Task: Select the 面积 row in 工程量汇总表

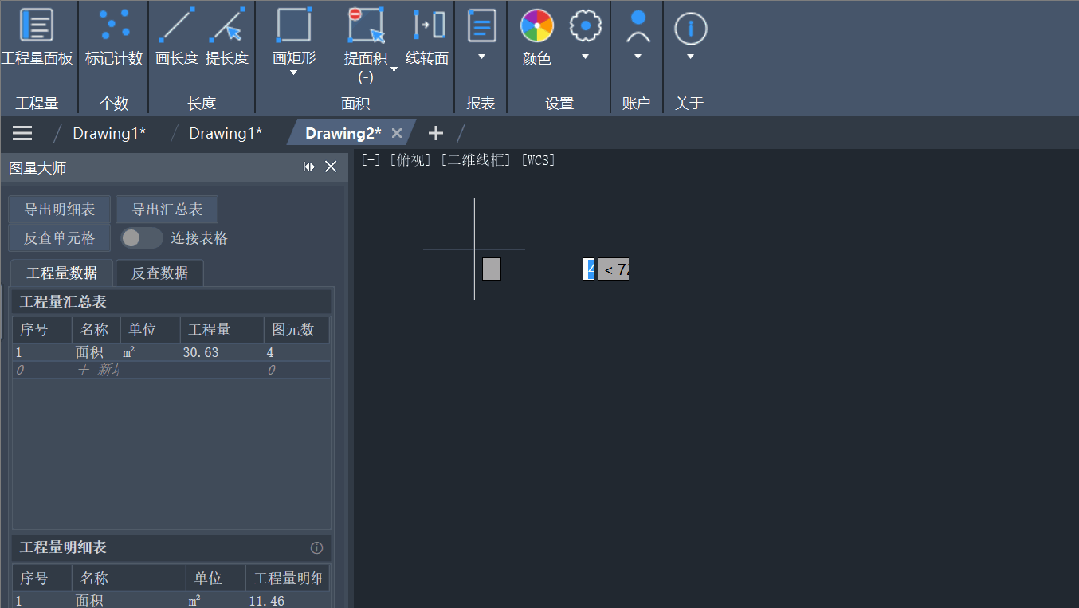Action: (171, 352)
